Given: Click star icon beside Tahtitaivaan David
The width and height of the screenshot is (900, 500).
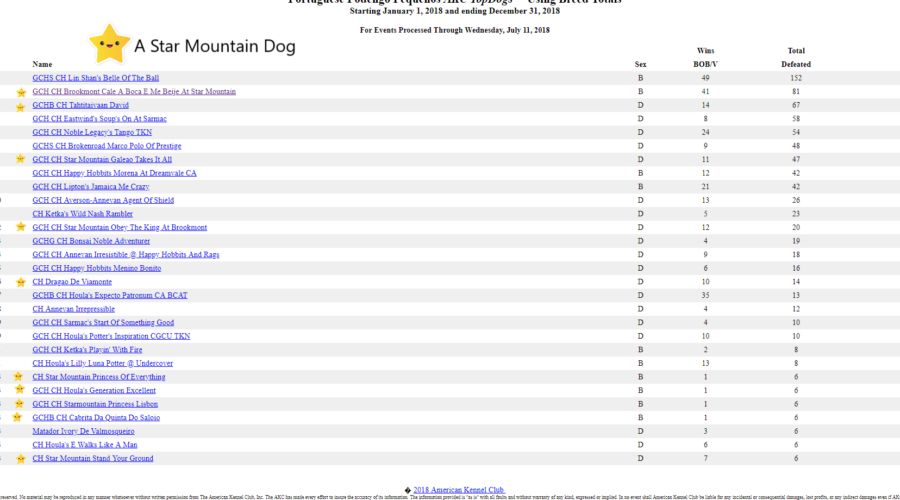Looking at the screenshot, I should tap(21, 107).
